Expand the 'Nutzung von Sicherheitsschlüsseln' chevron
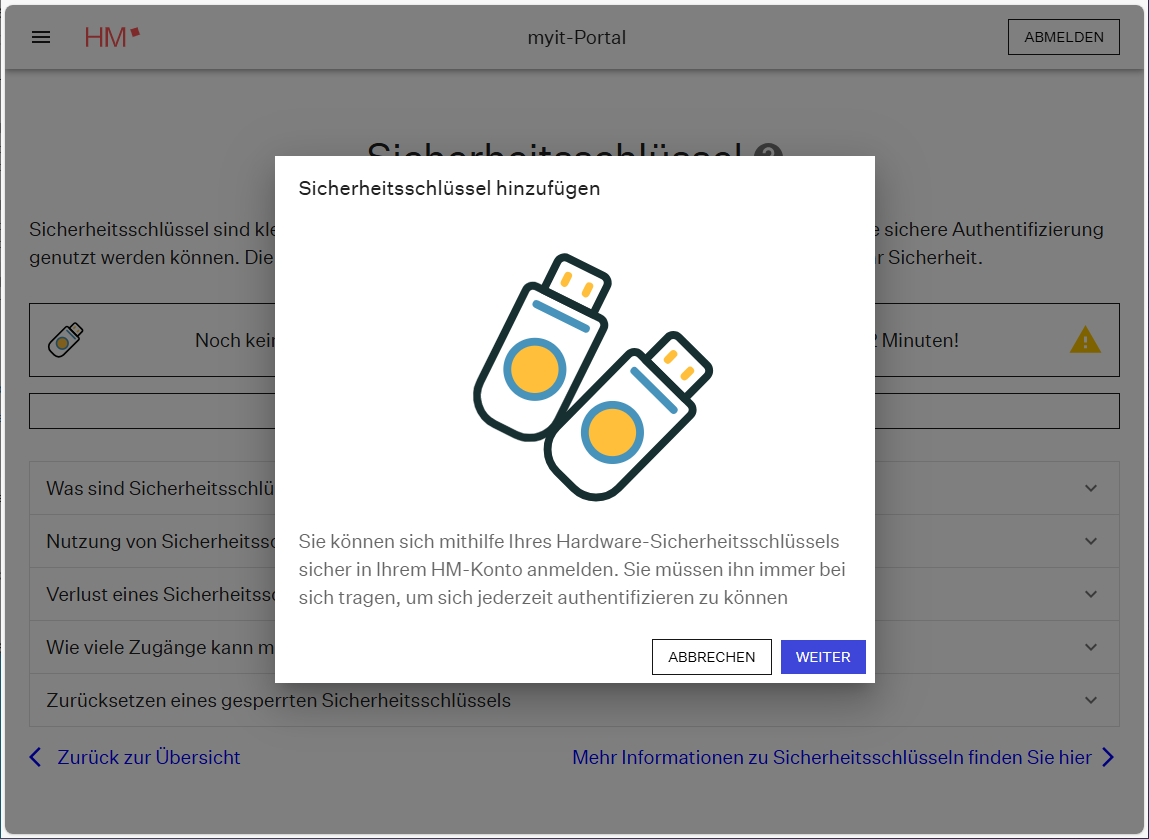This screenshot has height=839, width=1149. pyautogui.click(x=1091, y=541)
